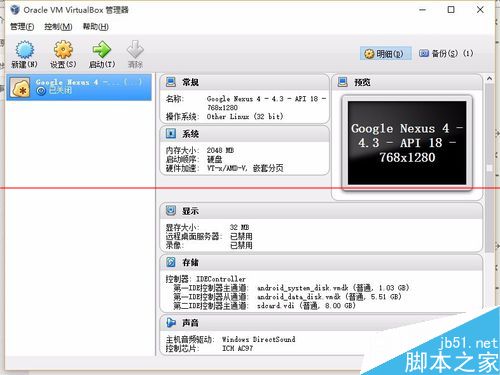This screenshot has width=500, height=375.
Task: Start the VM with the green arrow
Action: coord(102,50)
